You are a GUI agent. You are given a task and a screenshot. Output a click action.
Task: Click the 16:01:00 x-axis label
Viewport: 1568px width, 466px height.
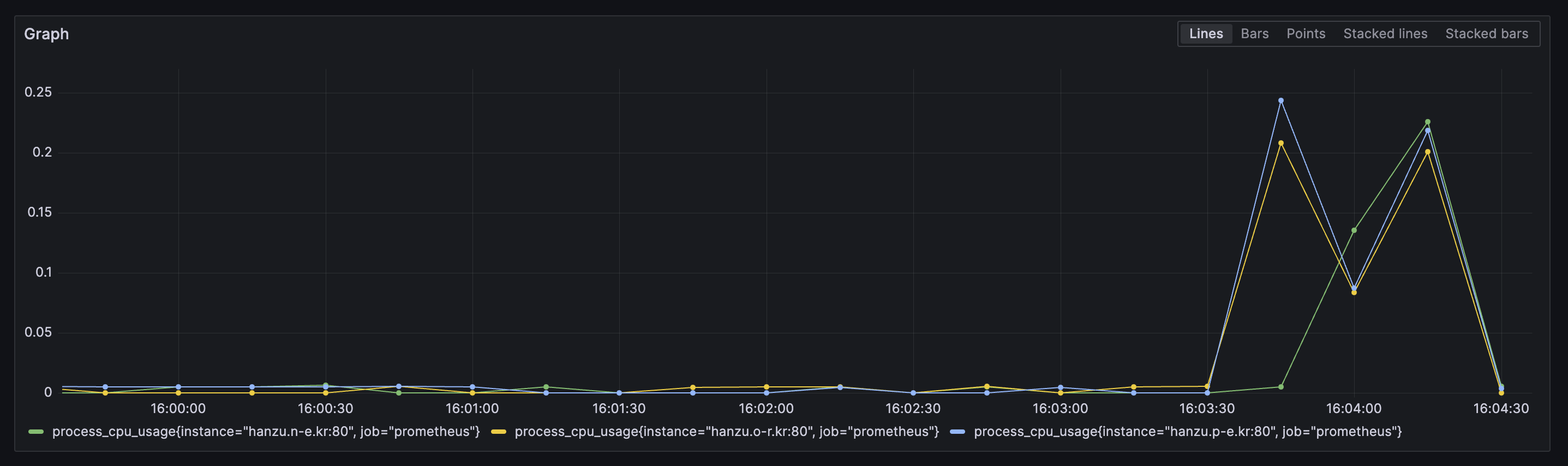point(472,408)
